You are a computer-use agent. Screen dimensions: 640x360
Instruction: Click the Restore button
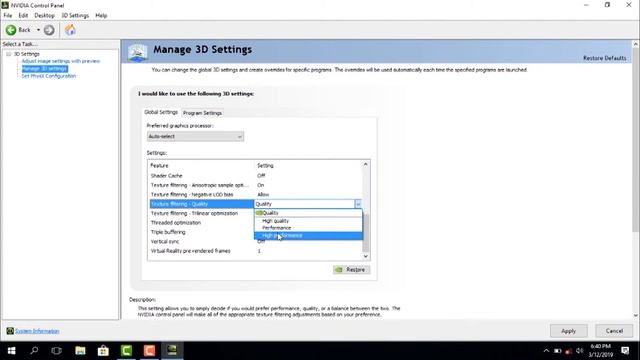[x=351, y=270]
